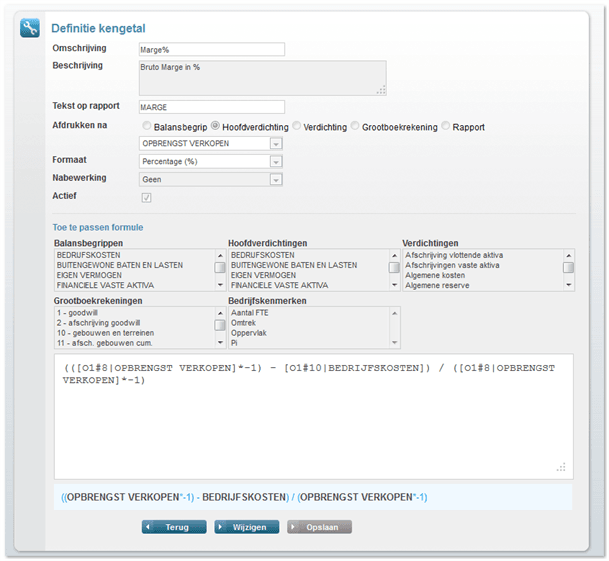Toggle the Actief checkbox

(146, 198)
